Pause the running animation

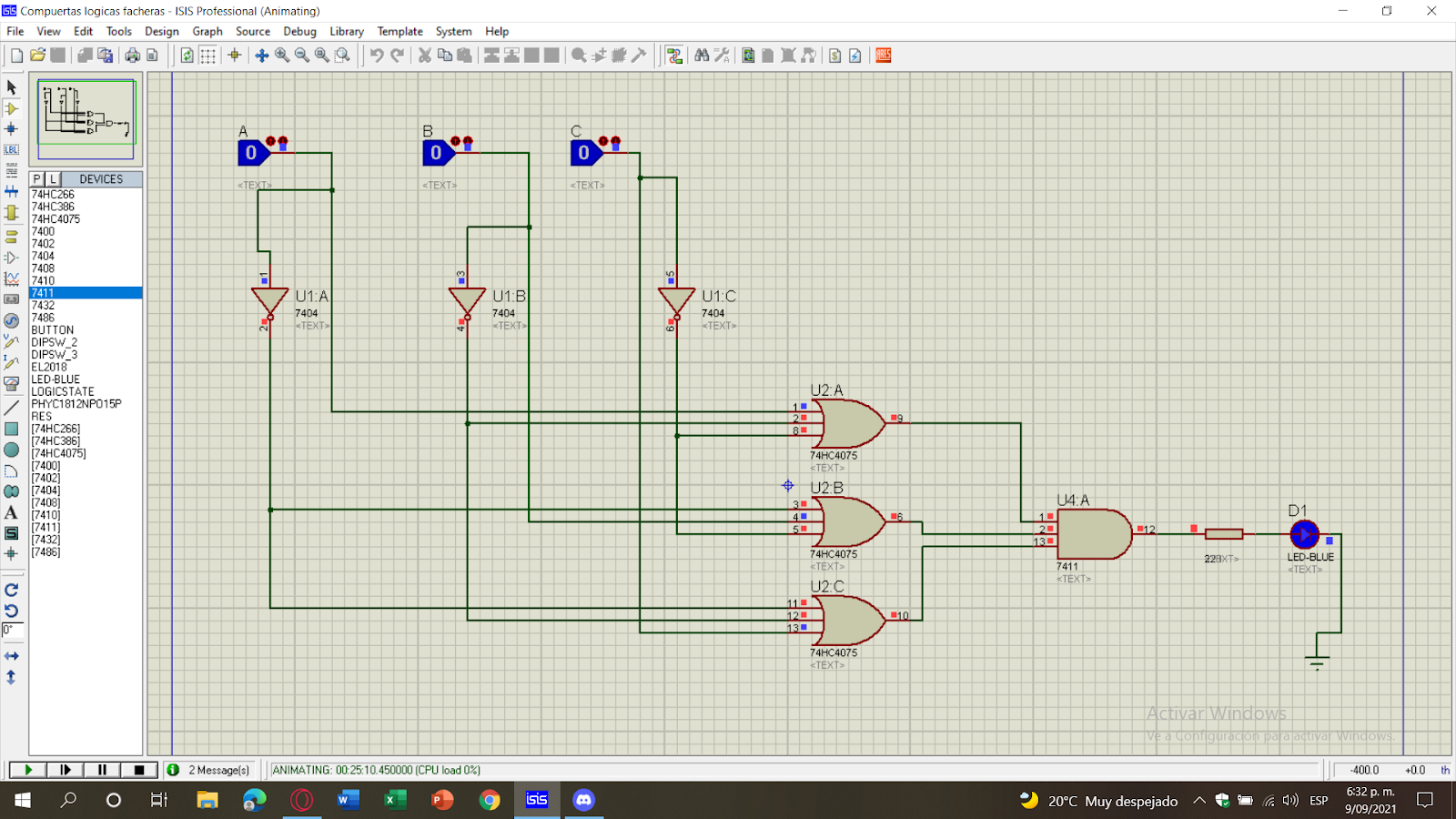pos(102,770)
